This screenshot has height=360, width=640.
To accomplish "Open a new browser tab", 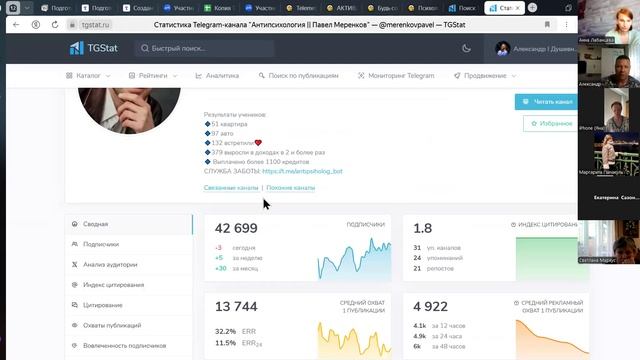I will [x=532, y=8].
